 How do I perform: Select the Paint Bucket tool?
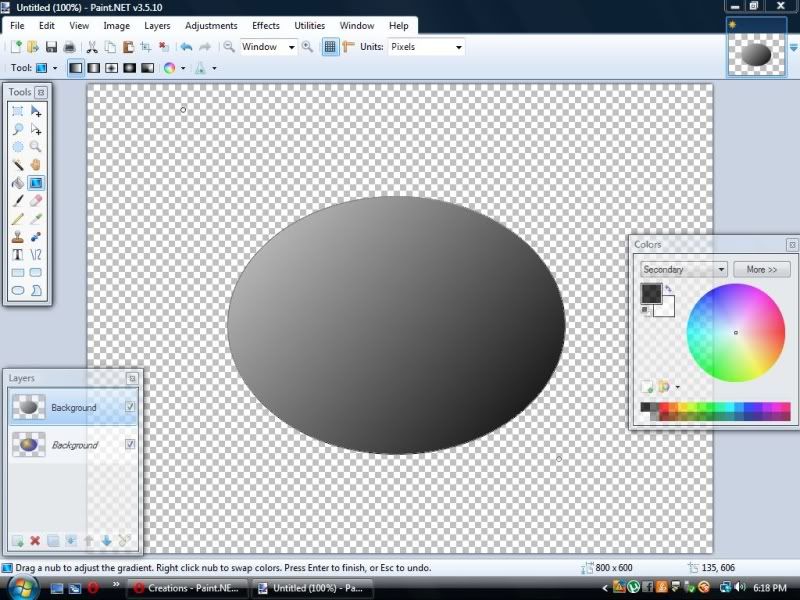[18, 183]
